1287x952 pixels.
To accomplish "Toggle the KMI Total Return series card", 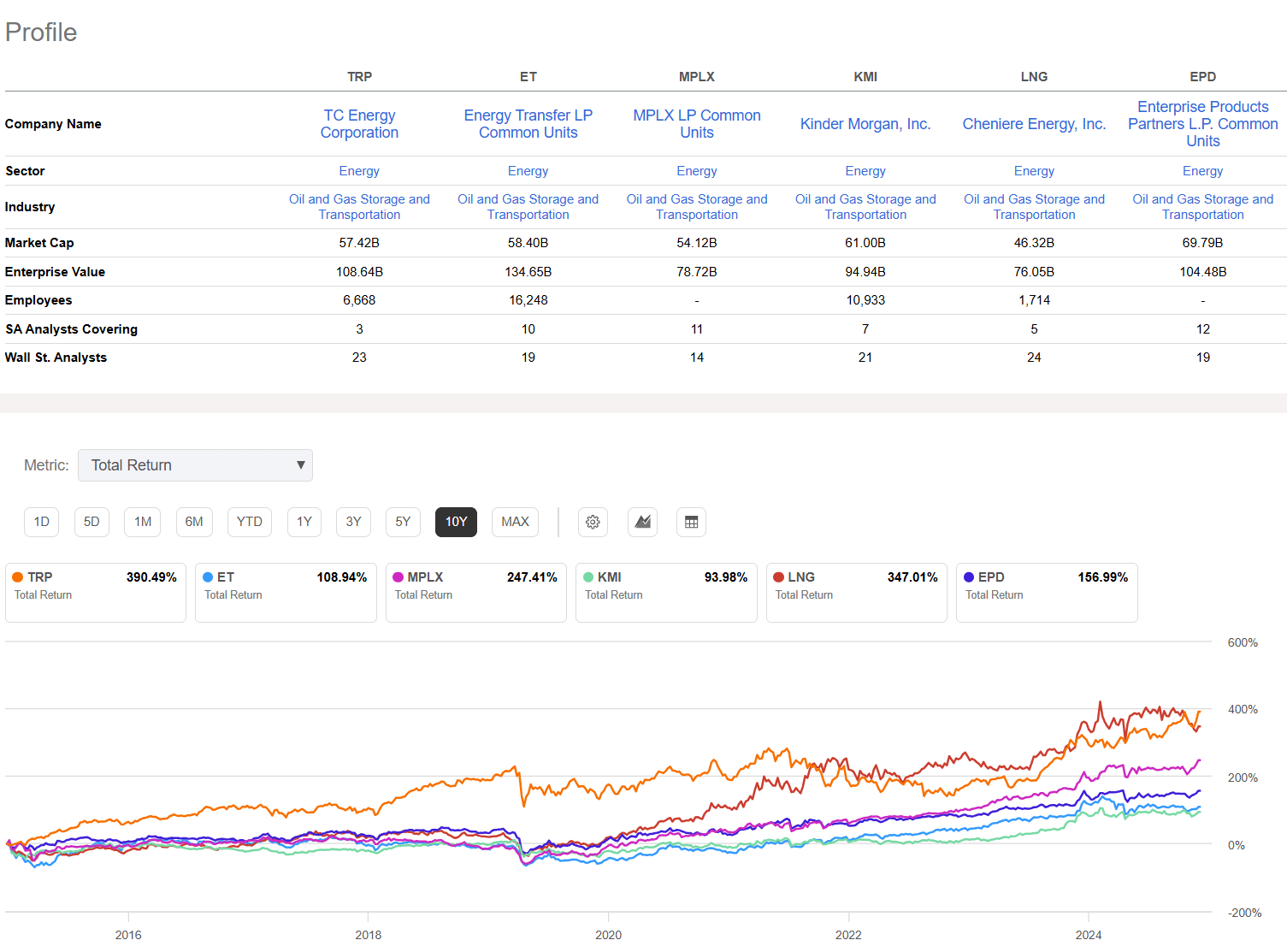I will coord(665,592).
